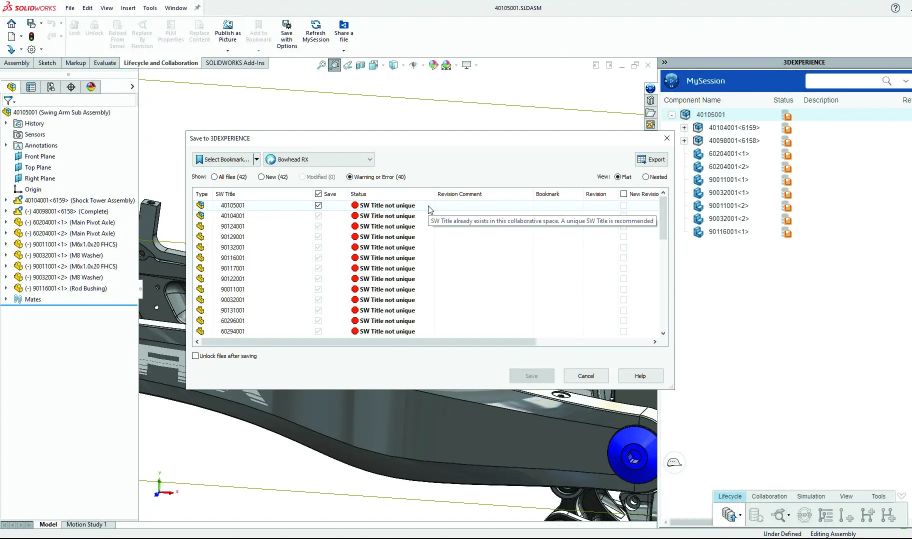Click the New document icon
912x540 pixels.
click(x=11, y=36)
